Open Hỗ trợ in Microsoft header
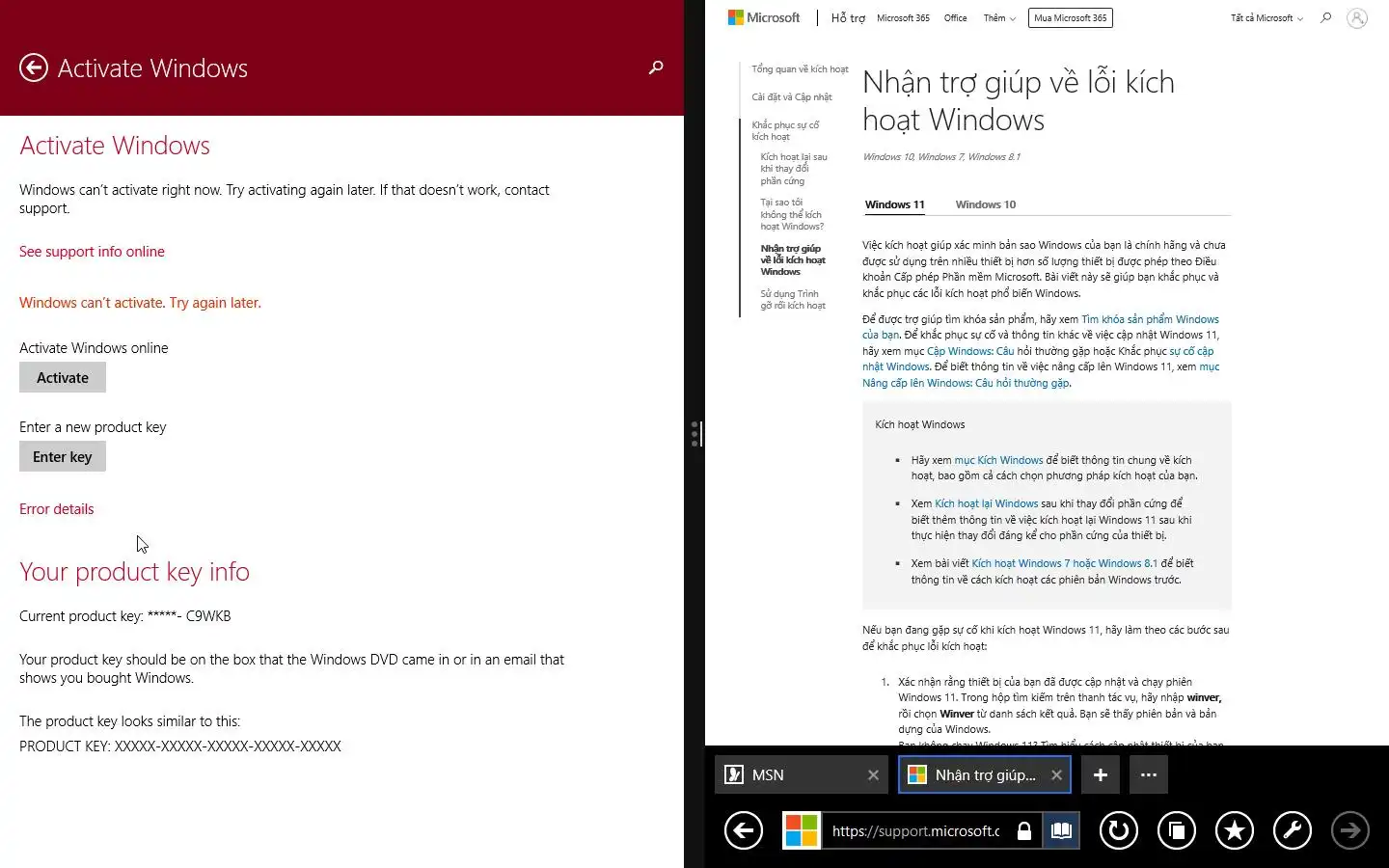Viewport: 1389px width, 868px height. point(848,18)
